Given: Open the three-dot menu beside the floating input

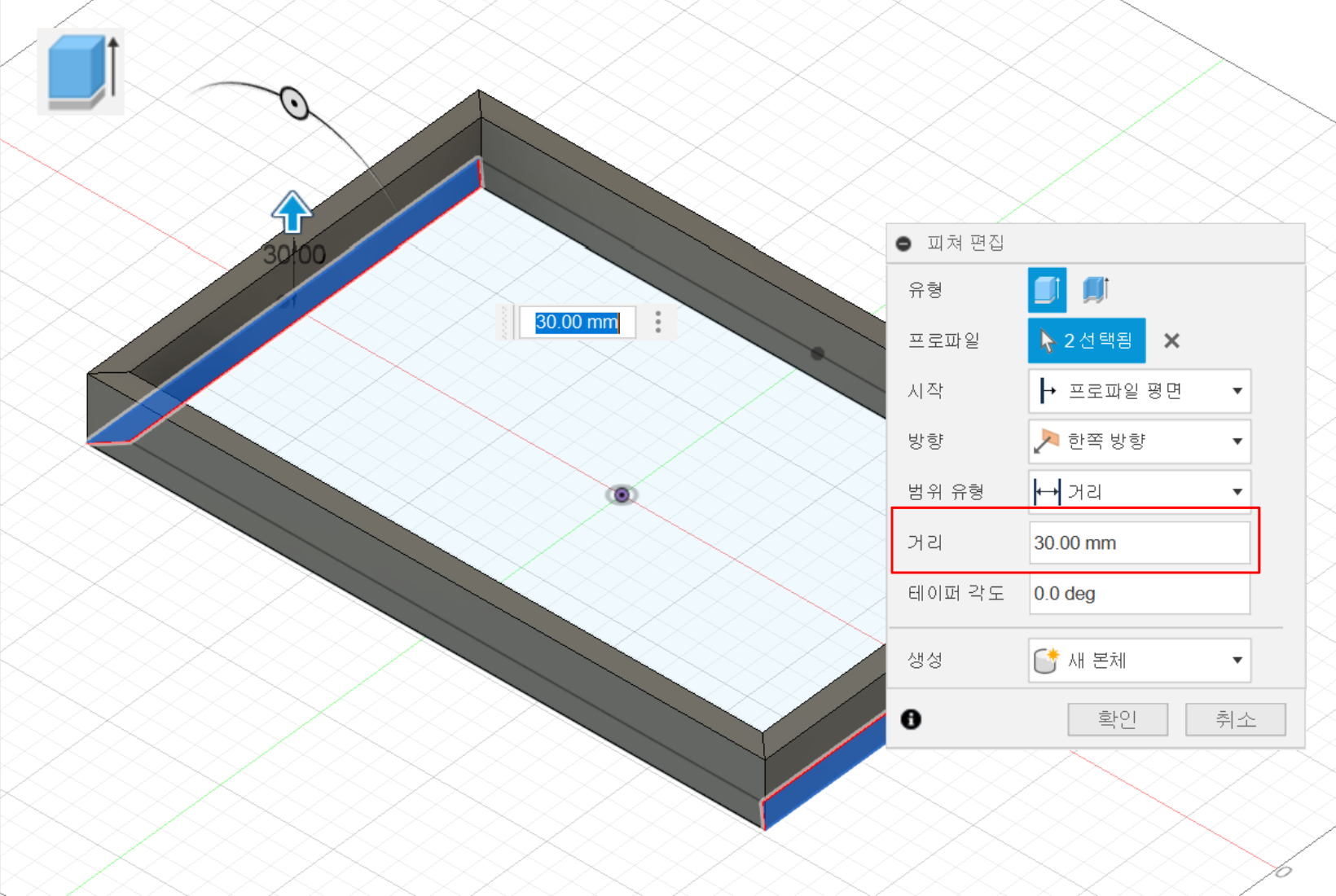Looking at the screenshot, I should [x=658, y=322].
